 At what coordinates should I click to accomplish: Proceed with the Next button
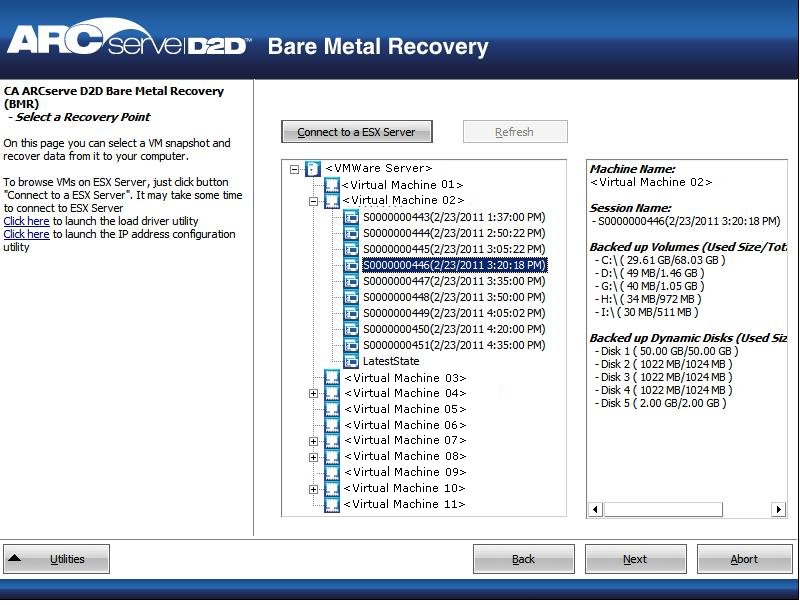point(635,559)
